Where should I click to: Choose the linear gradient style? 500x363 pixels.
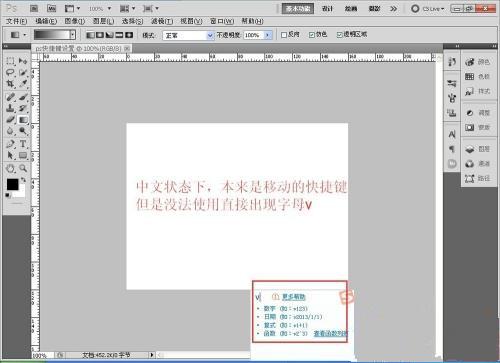click(x=90, y=35)
